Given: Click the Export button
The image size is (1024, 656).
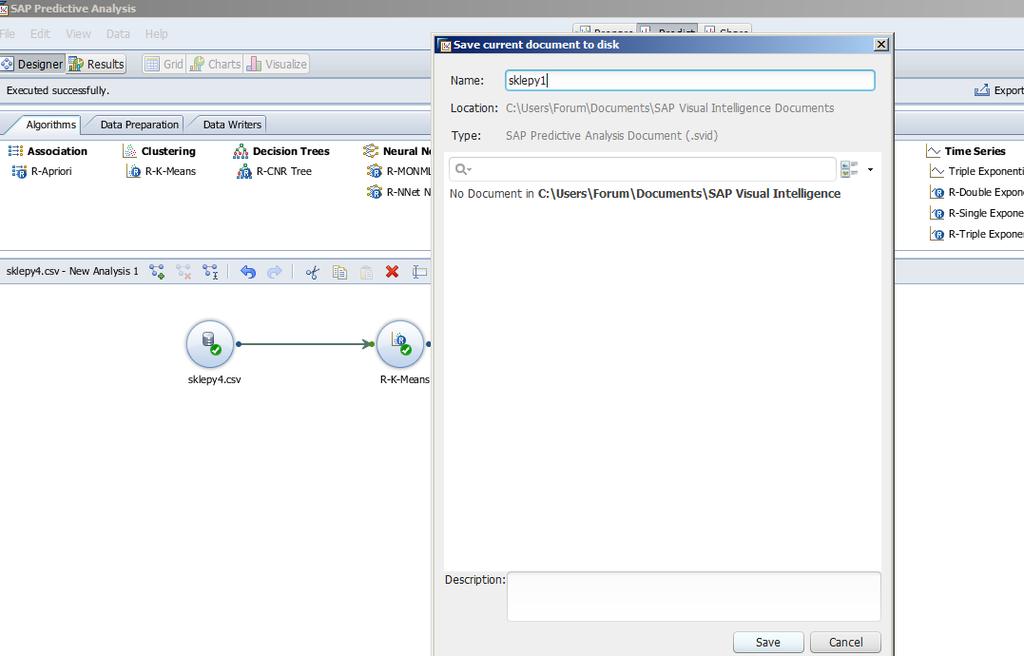Looking at the screenshot, I should coord(999,90).
